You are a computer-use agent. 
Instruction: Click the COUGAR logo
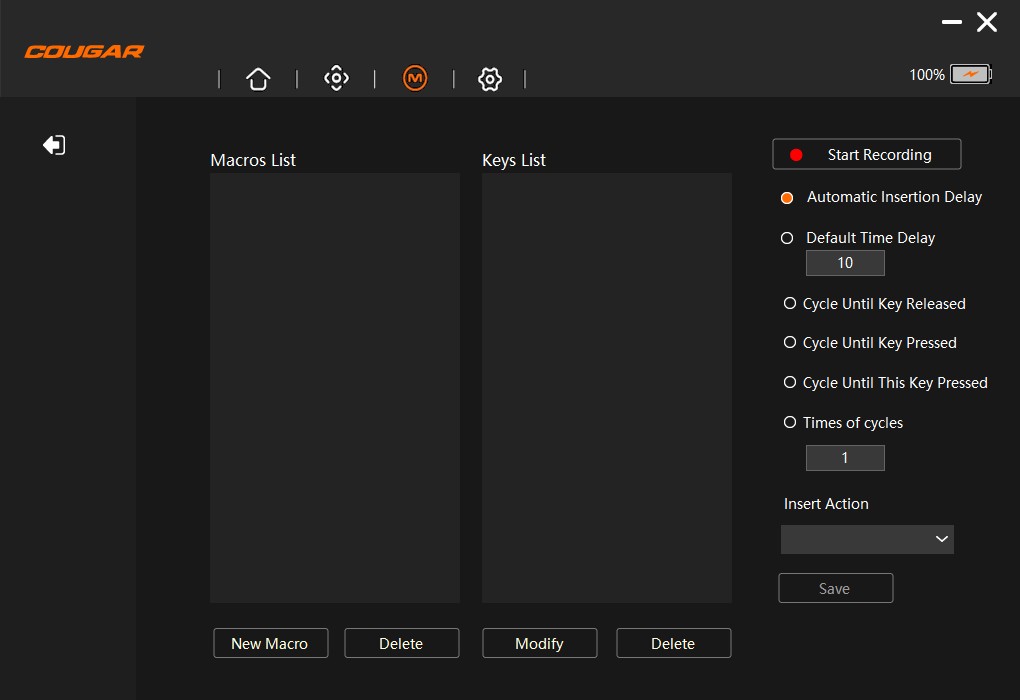pyautogui.click(x=85, y=52)
